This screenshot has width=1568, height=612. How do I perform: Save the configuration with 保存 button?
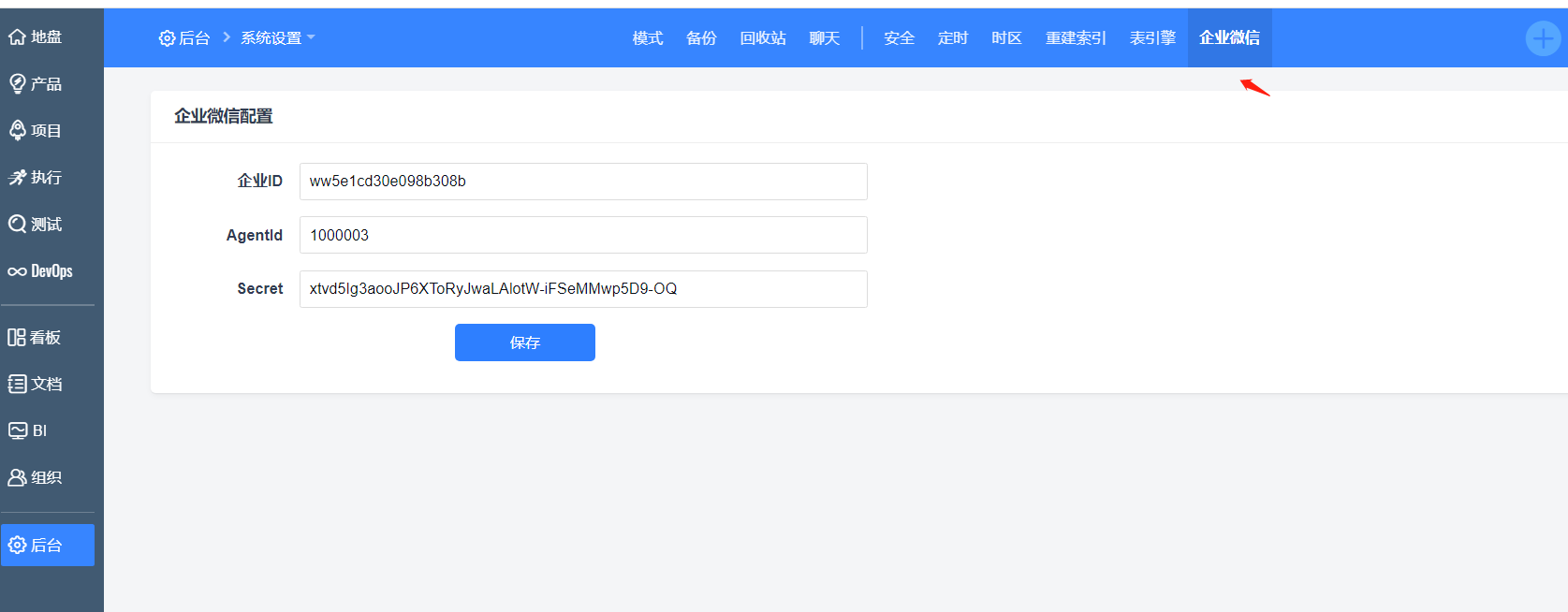pyautogui.click(x=525, y=342)
